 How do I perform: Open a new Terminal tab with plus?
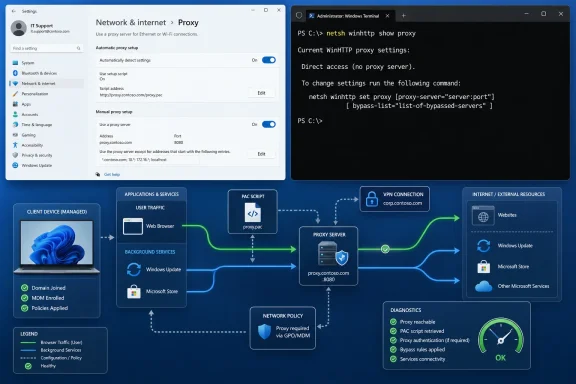(403, 15)
